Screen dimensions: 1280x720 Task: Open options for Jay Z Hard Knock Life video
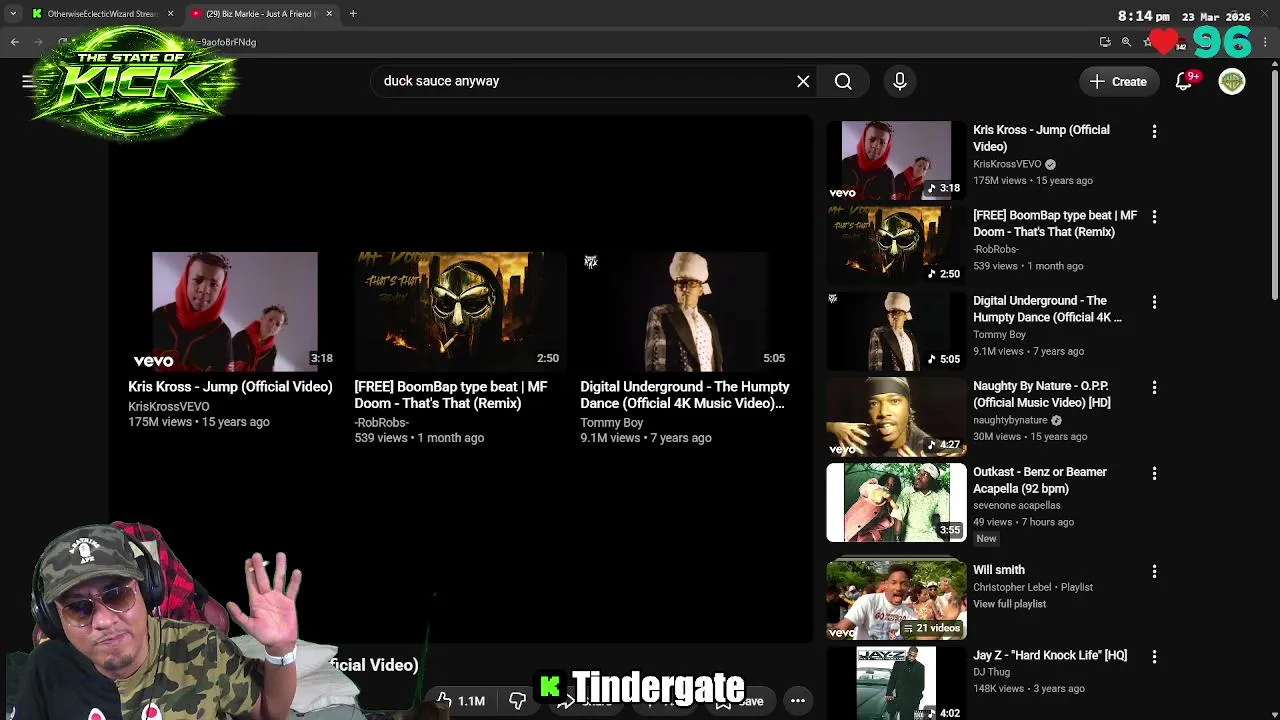click(x=1154, y=657)
